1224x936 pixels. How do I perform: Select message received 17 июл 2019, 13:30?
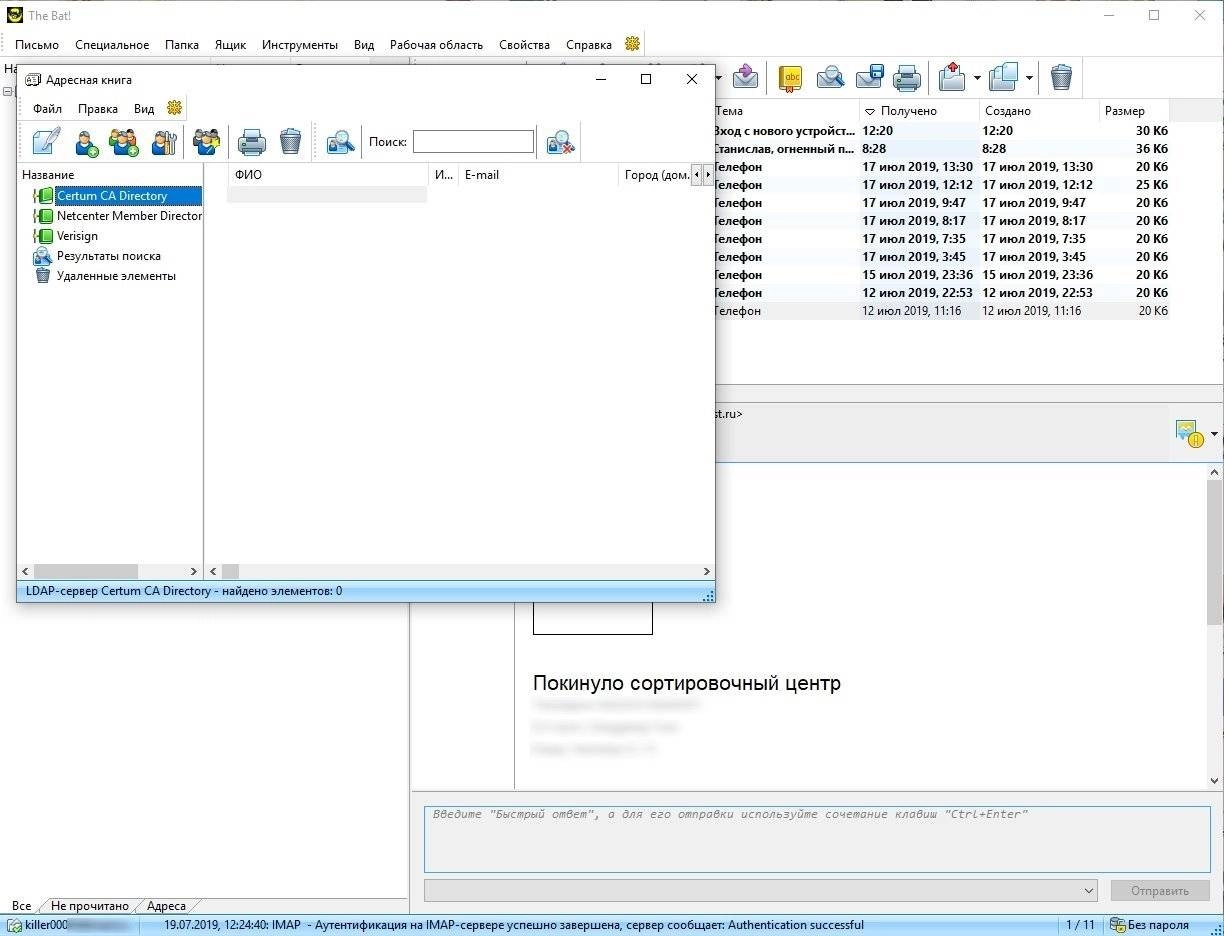(x=941, y=167)
